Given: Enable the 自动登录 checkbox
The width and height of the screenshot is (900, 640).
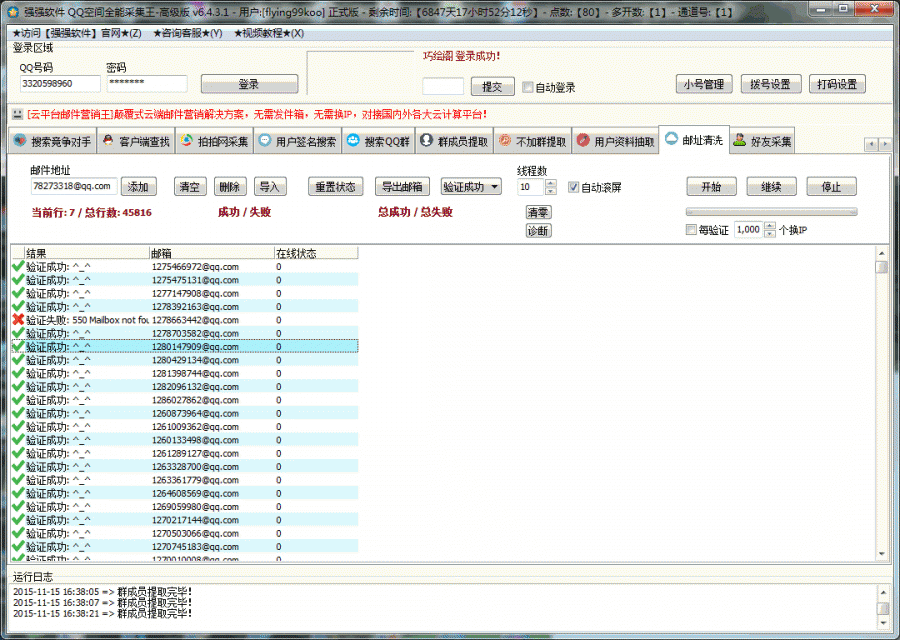Looking at the screenshot, I should [527, 87].
